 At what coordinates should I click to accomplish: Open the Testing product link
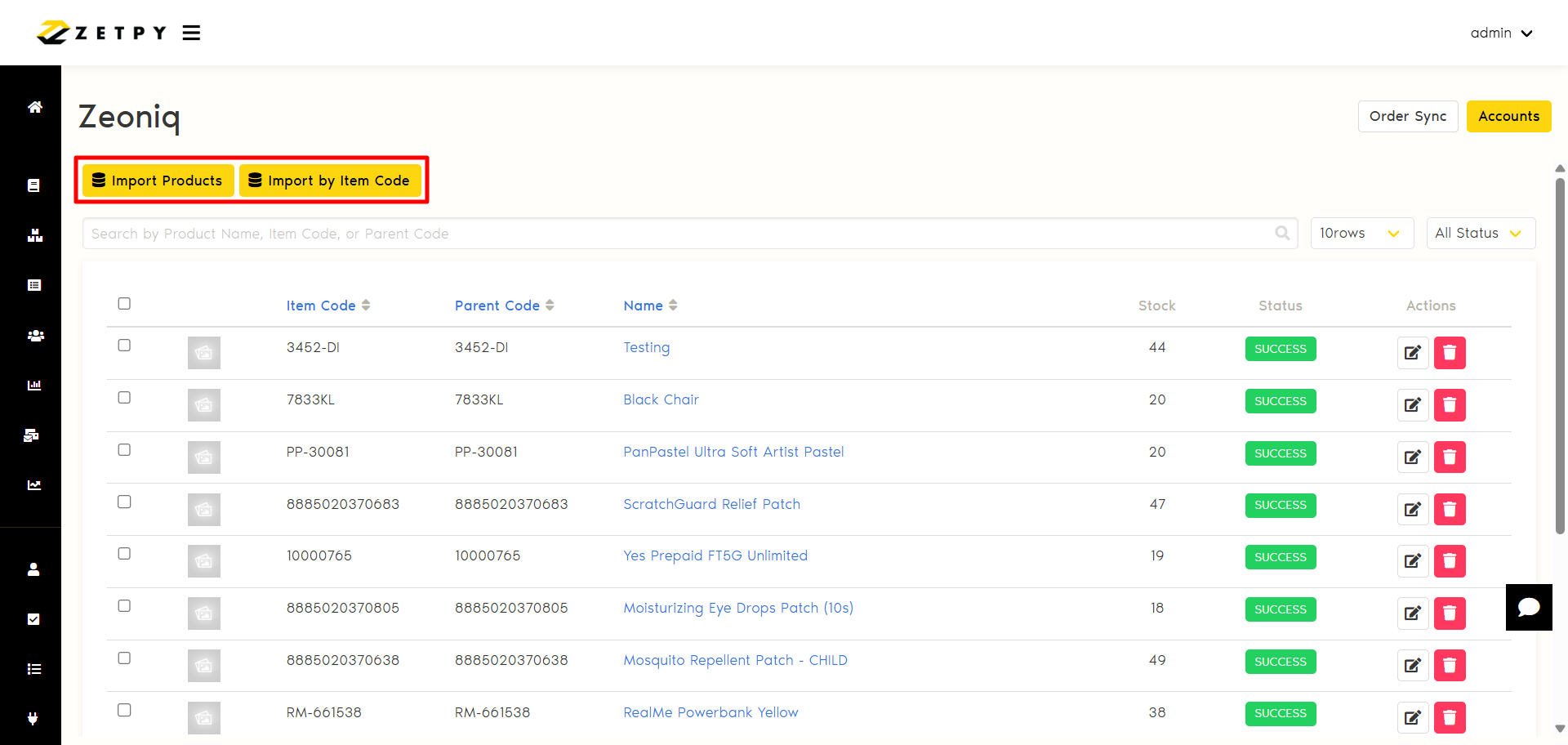point(647,347)
